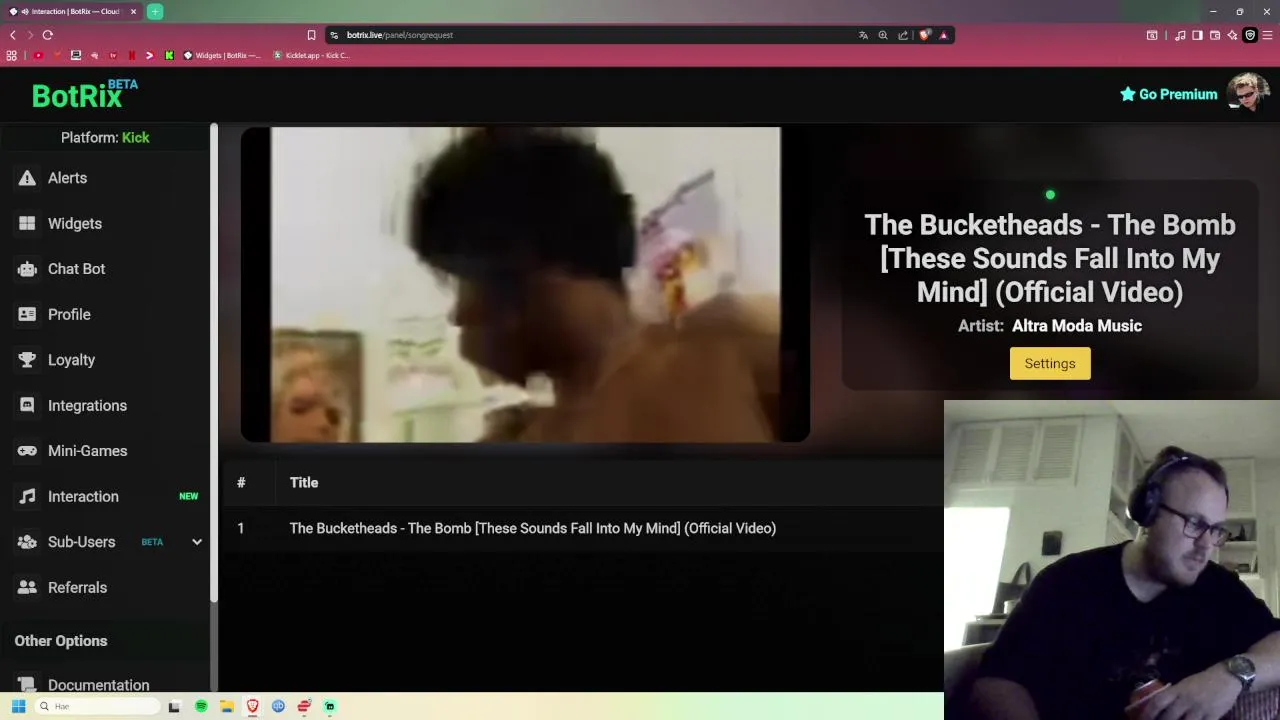Reload the current page
1280x720 pixels.
point(47,35)
